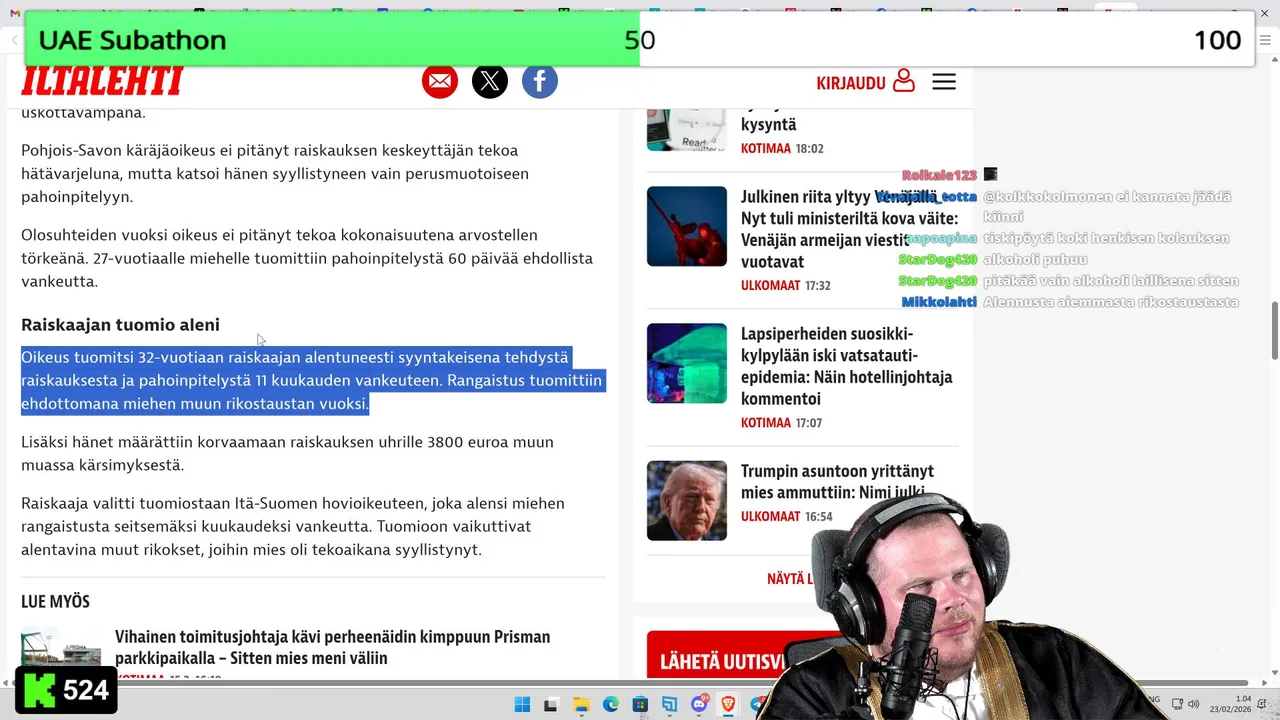Click the KIRJAUDU login link
1280x720 pixels.
tap(865, 82)
